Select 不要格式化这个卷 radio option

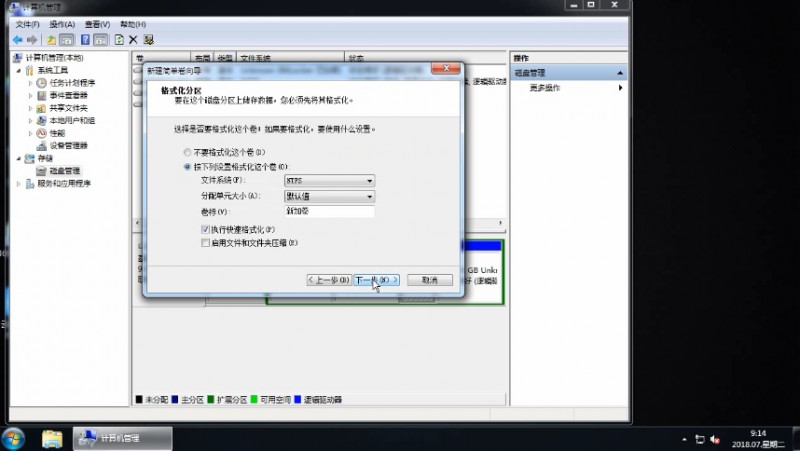pyautogui.click(x=187, y=152)
